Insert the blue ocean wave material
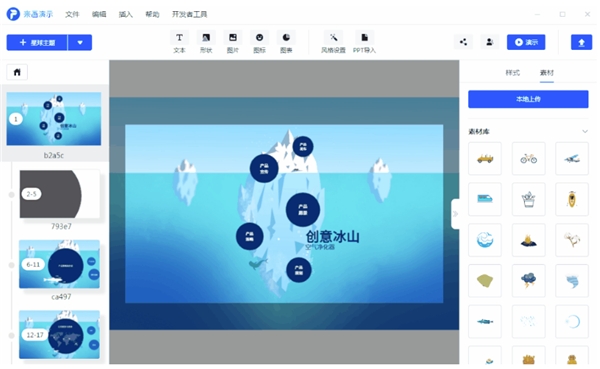Screen dimensions: 600x369 [x=485, y=240]
